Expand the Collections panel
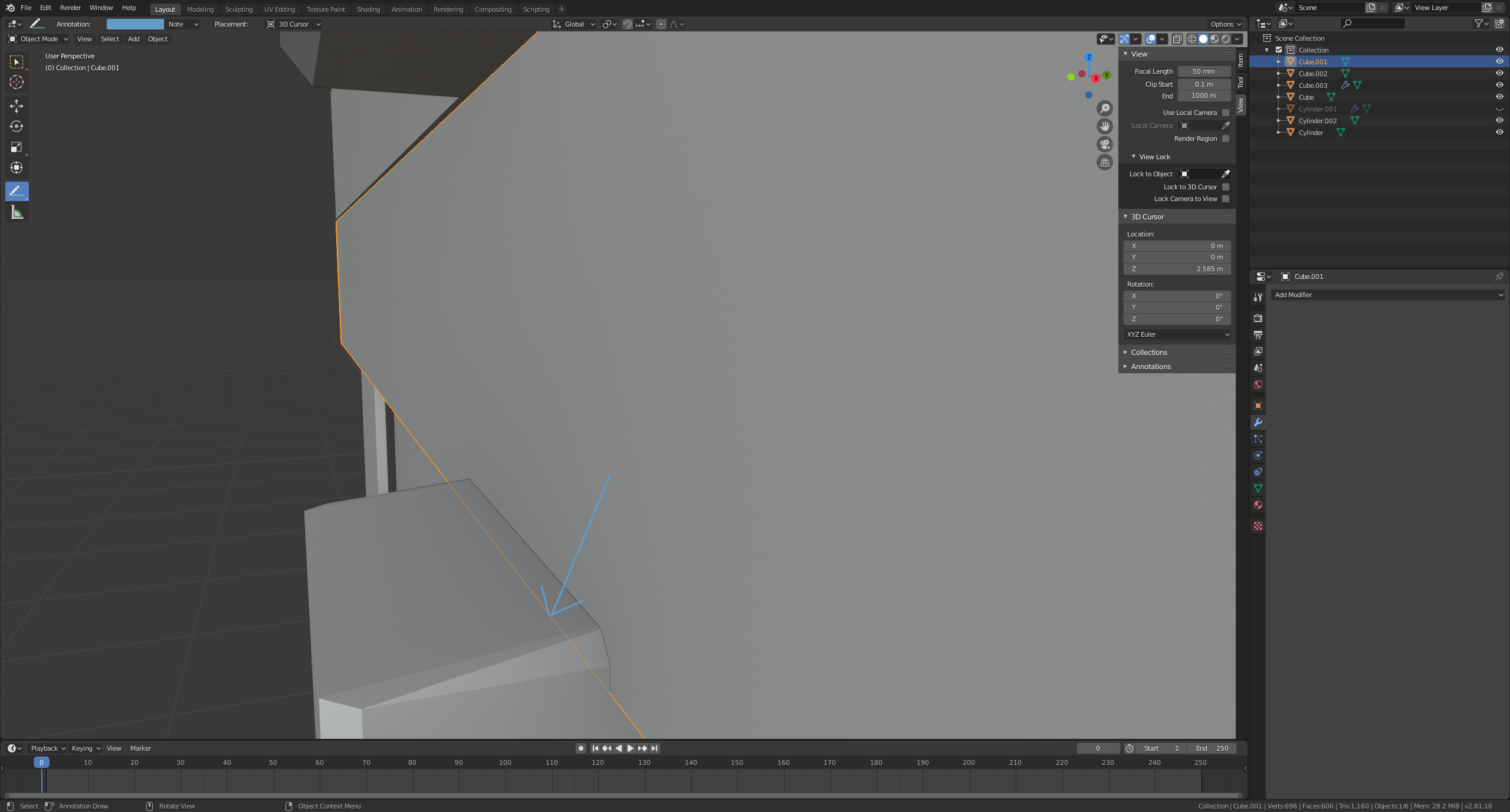This screenshot has height=812, width=1510. pos(1148,353)
